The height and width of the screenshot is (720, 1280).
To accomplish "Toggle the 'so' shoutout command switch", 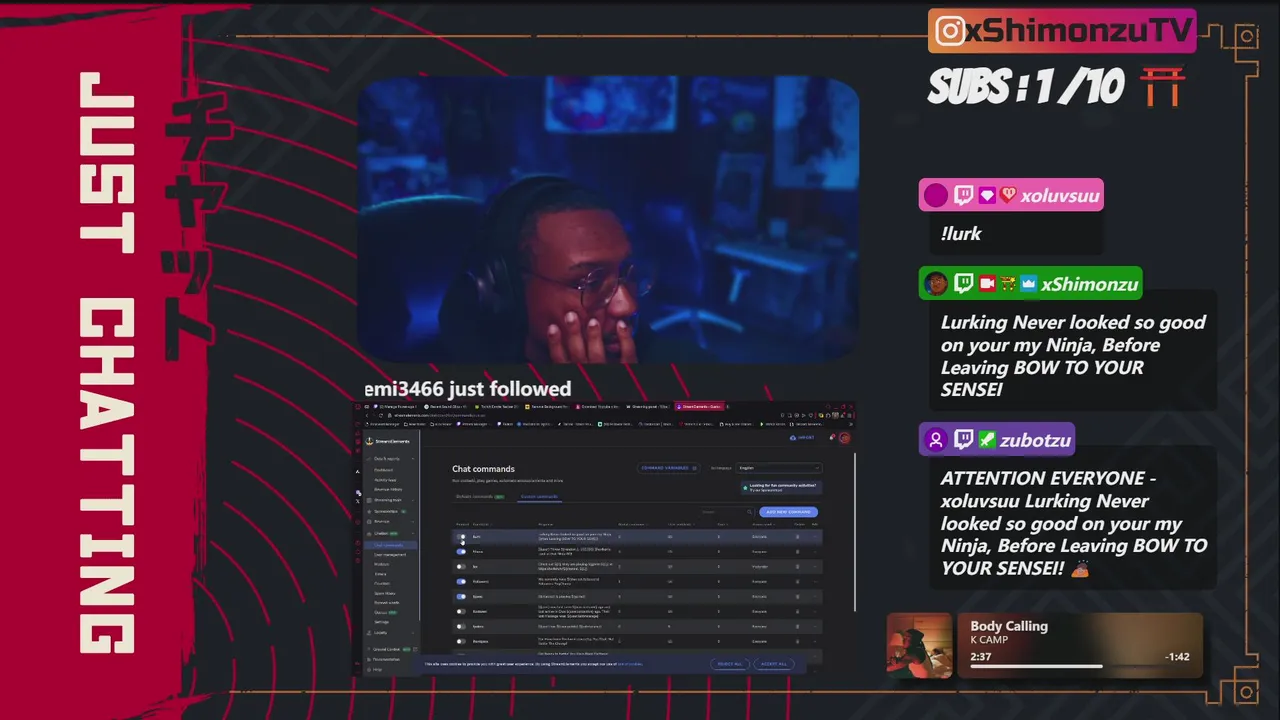I will pos(461,566).
